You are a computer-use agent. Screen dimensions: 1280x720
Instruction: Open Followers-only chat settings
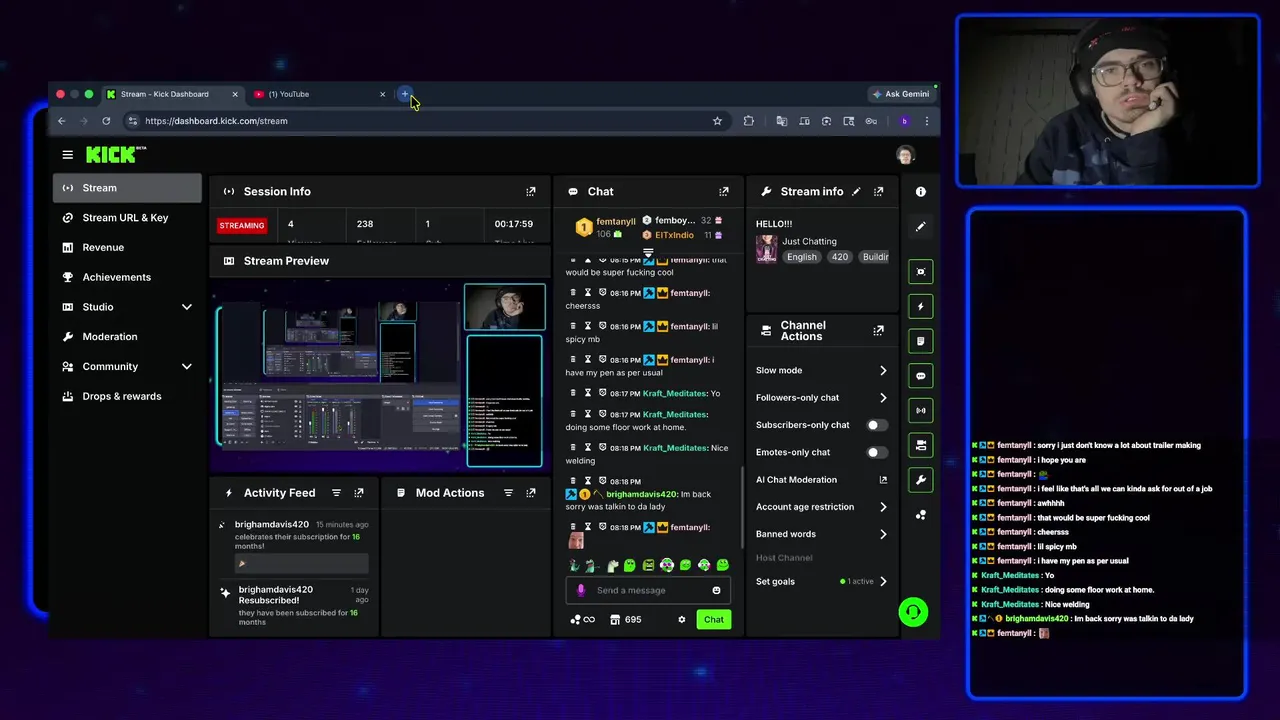pyautogui.click(x=821, y=398)
